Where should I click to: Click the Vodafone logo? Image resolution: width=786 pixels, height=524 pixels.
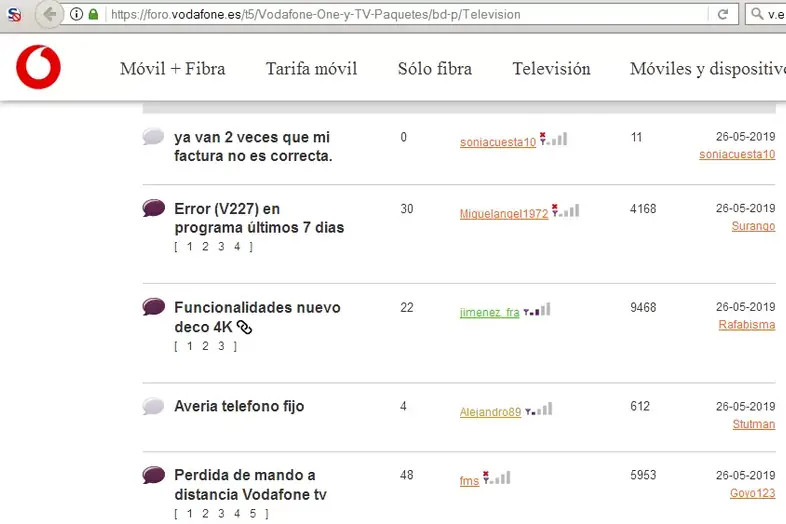point(38,67)
